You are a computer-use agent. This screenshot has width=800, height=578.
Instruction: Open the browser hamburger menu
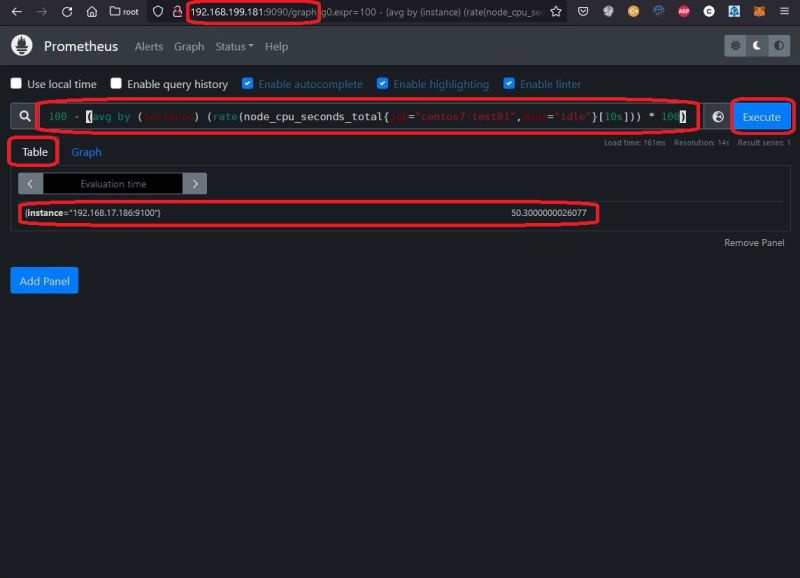pos(785,11)
